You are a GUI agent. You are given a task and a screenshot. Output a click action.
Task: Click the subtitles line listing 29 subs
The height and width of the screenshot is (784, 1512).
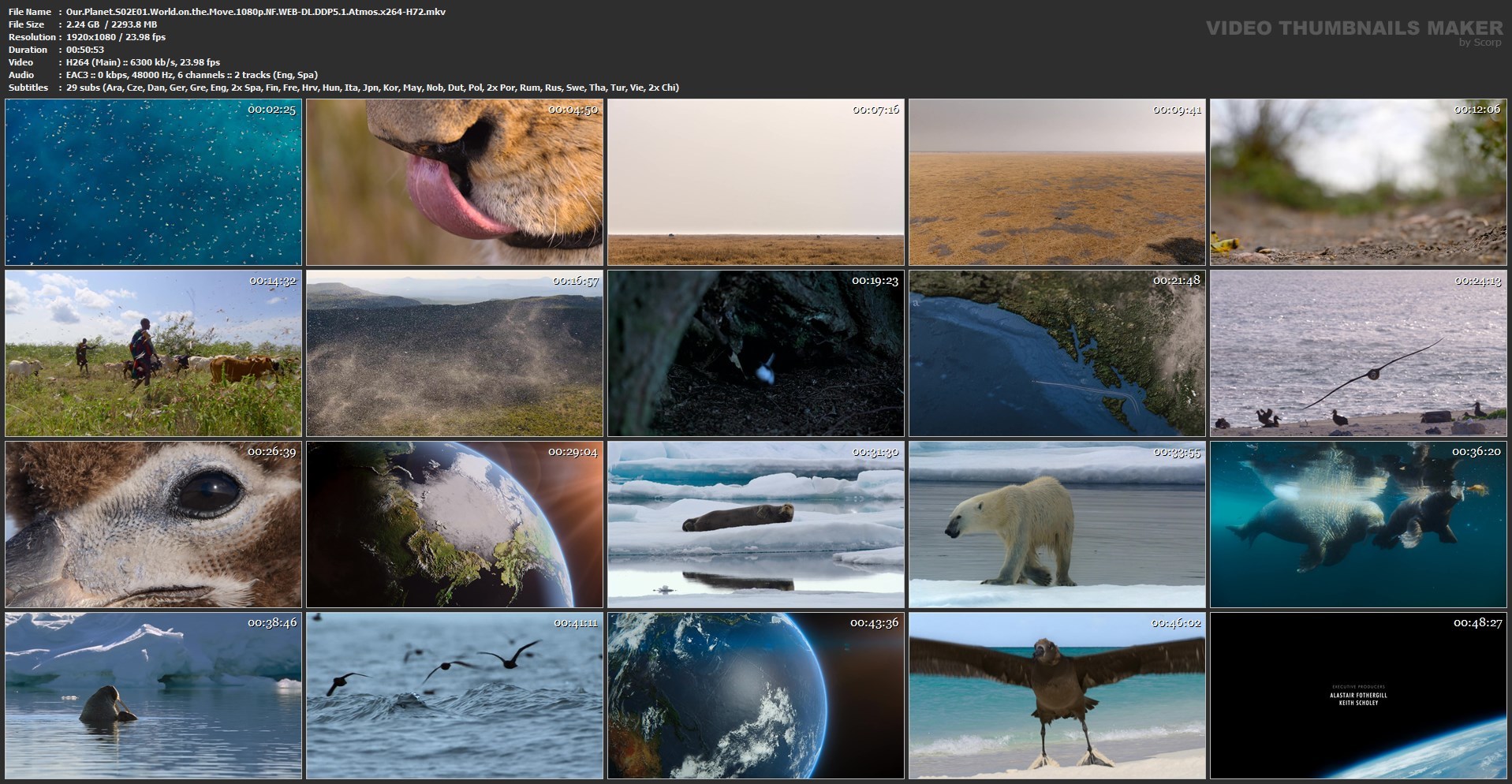[x=372, y=88]
